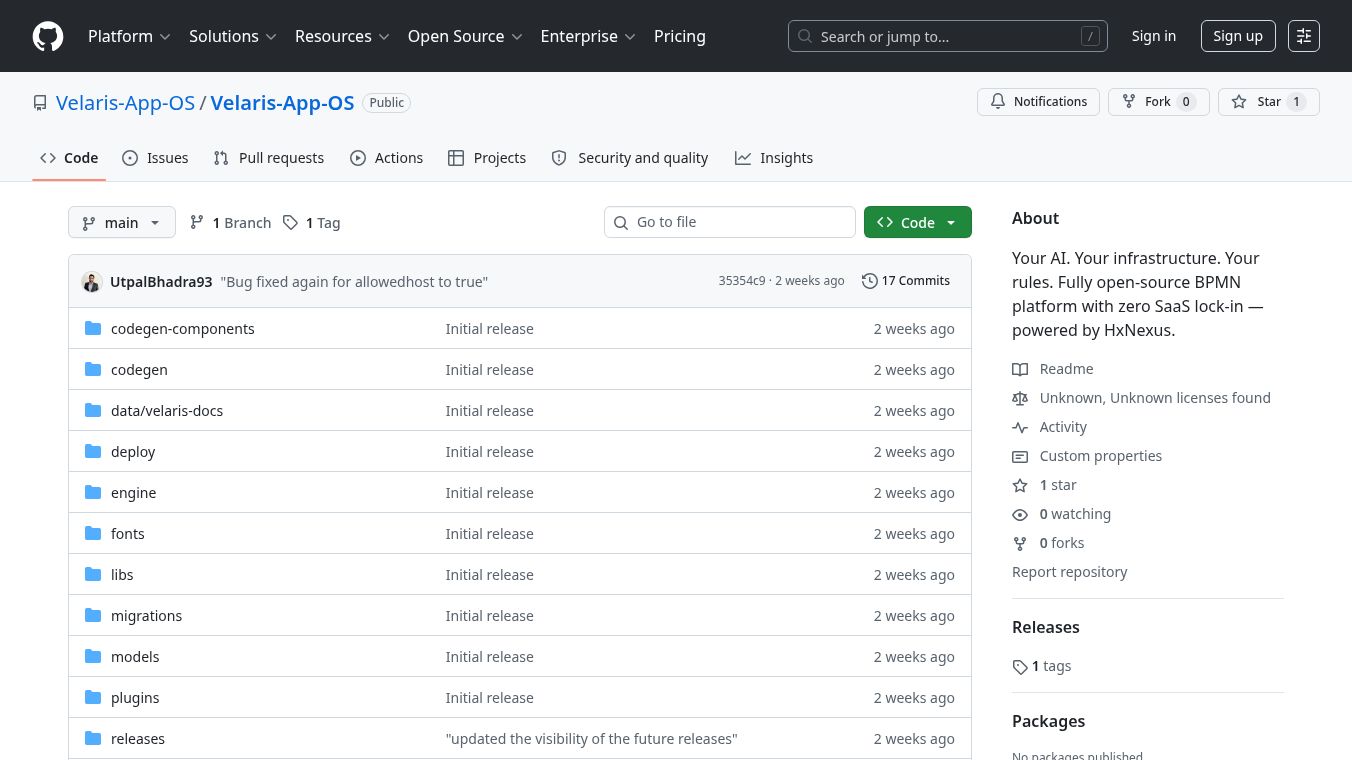Click the folder icon for plugins
The height and width of the screenshot is (760, 1352).
click(93, 697)
